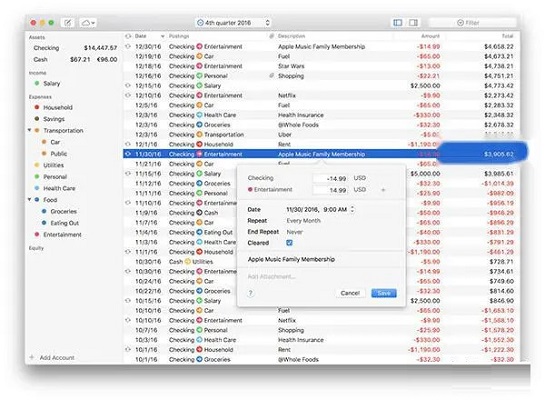Click the Postings column header
Image resolution: width=545 pixels, height=400 pixels.
179,36
